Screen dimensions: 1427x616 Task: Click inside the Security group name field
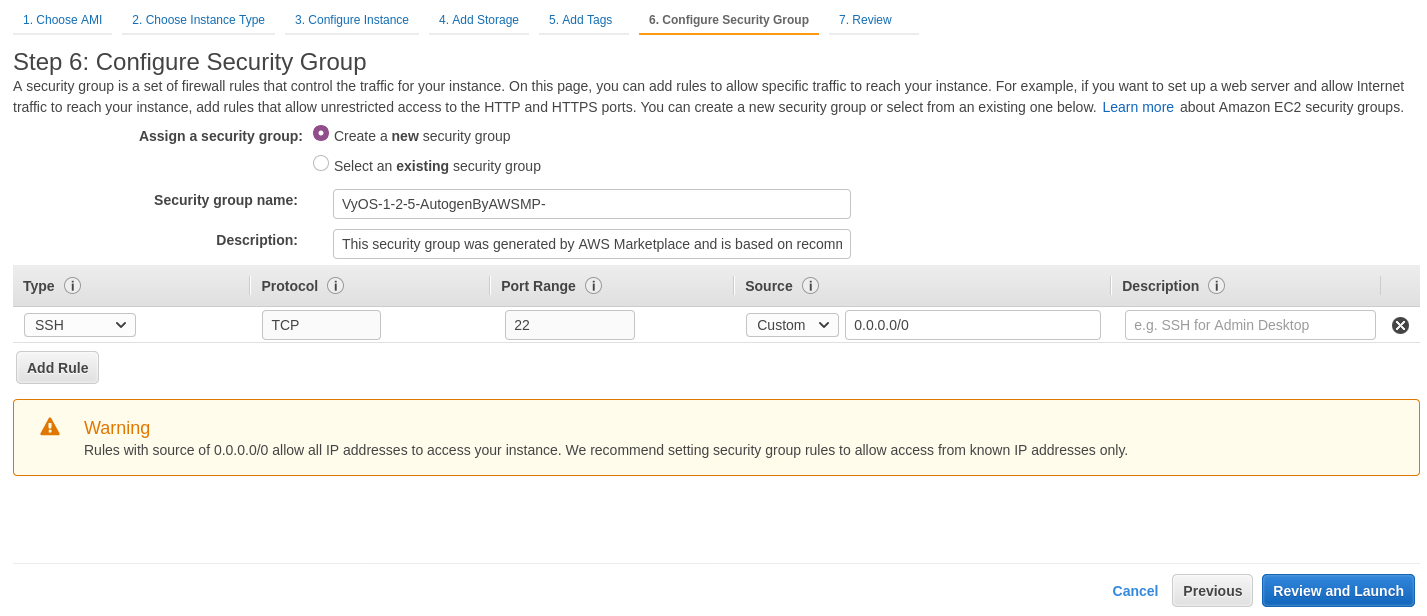(x=591, y=204)
